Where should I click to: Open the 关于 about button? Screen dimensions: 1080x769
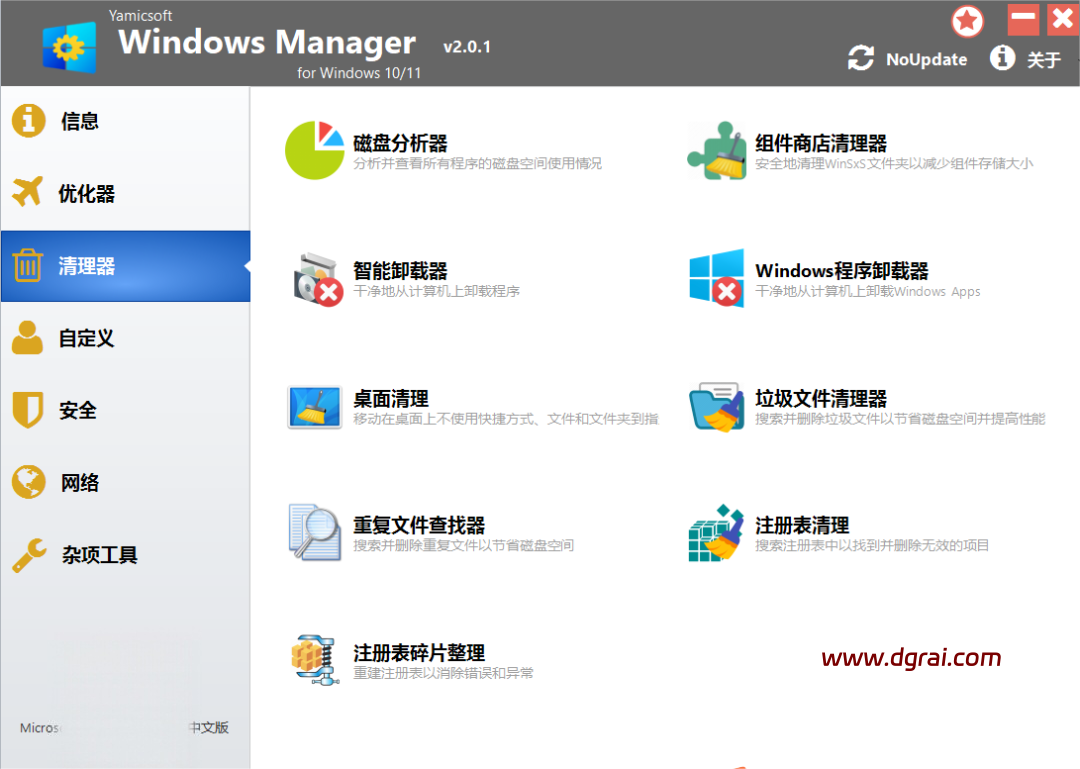point(1026,60)
